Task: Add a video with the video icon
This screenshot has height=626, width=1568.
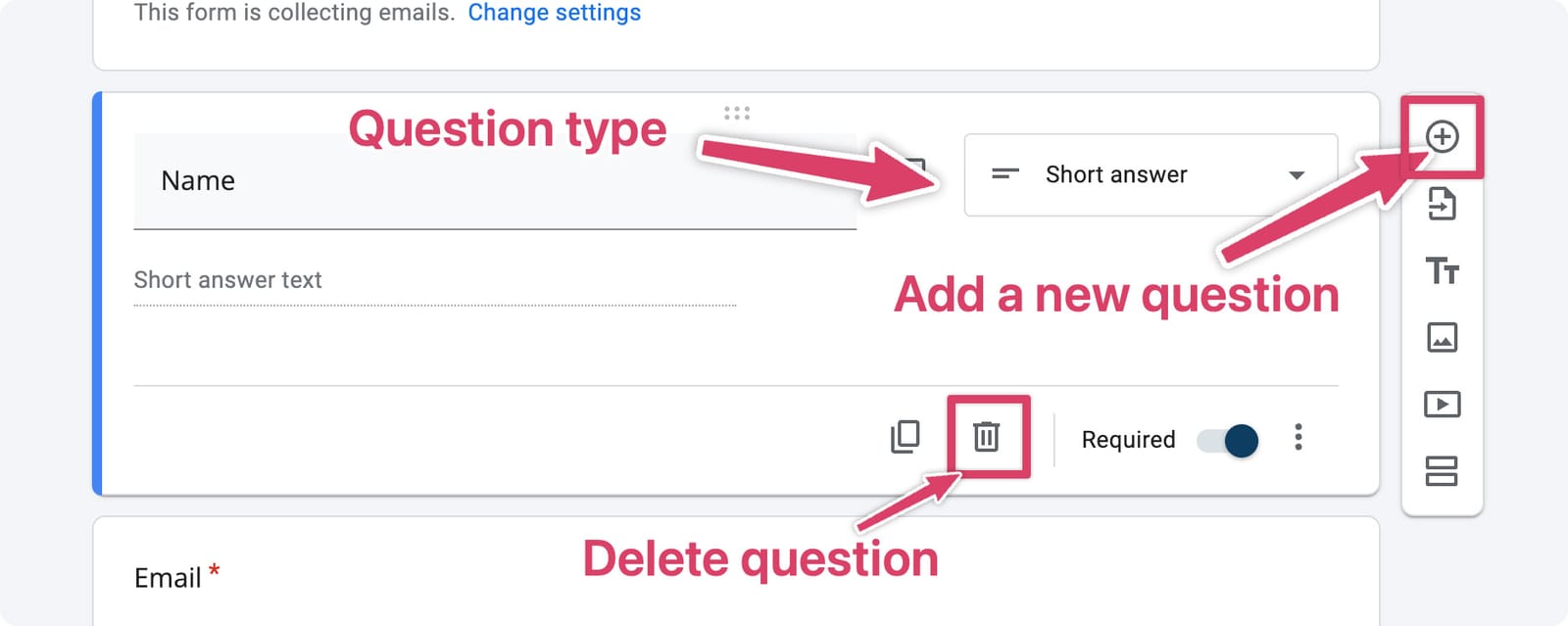Action: [1441, 404]
